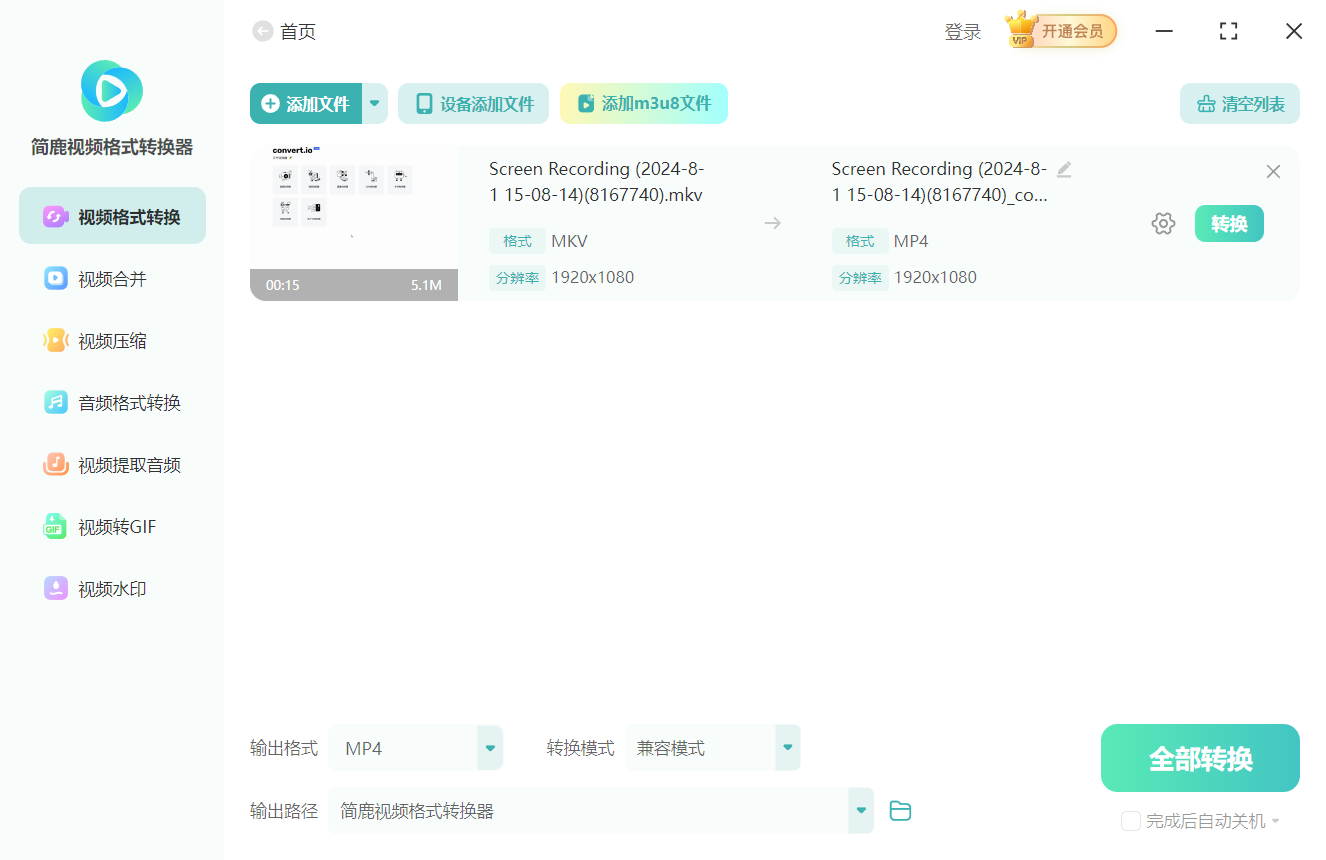The image size is (1326, 860).
Task: Select 音频格式转换 from the sidebar
Action: point(112,403)
